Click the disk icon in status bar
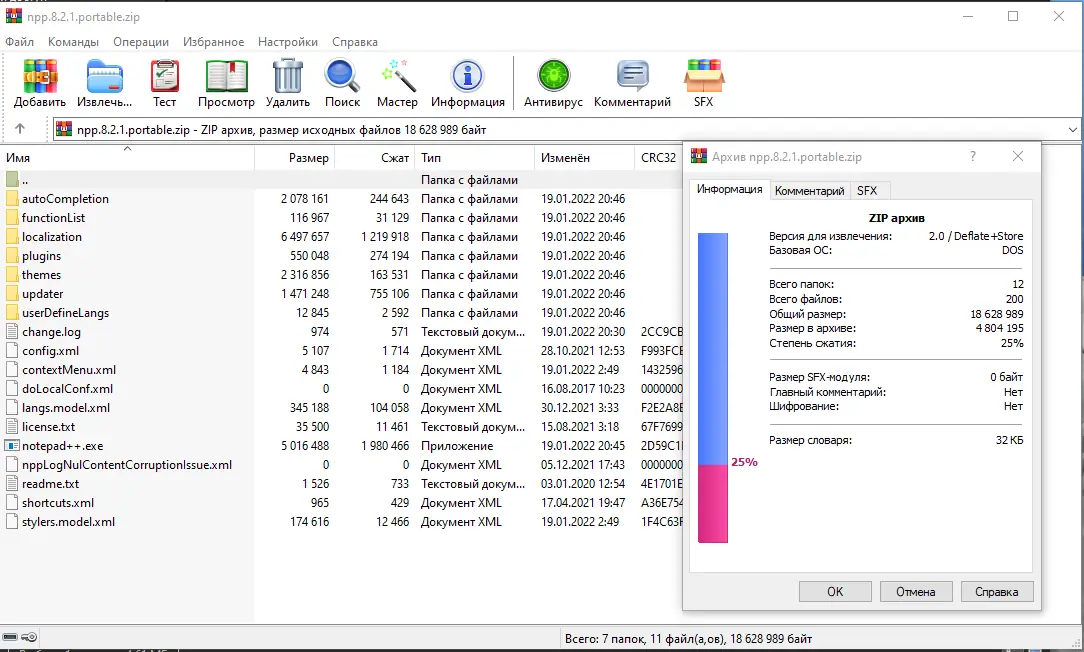Screen dimensions: 1084x652 (x=10, y=637)
